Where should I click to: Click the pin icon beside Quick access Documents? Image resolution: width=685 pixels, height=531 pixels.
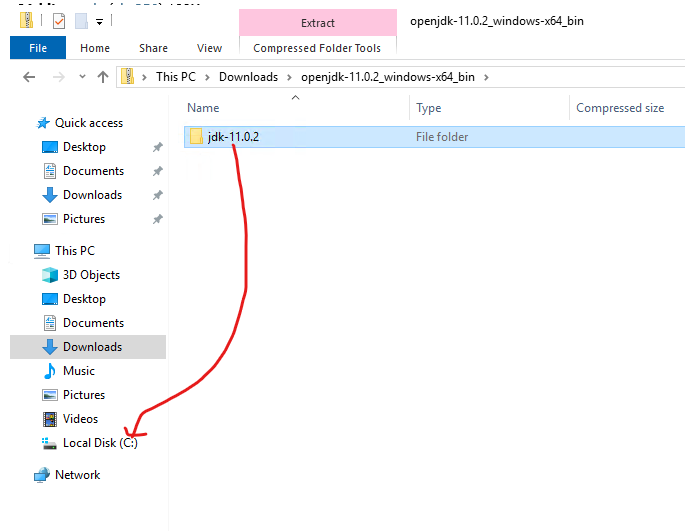[158, 171]
